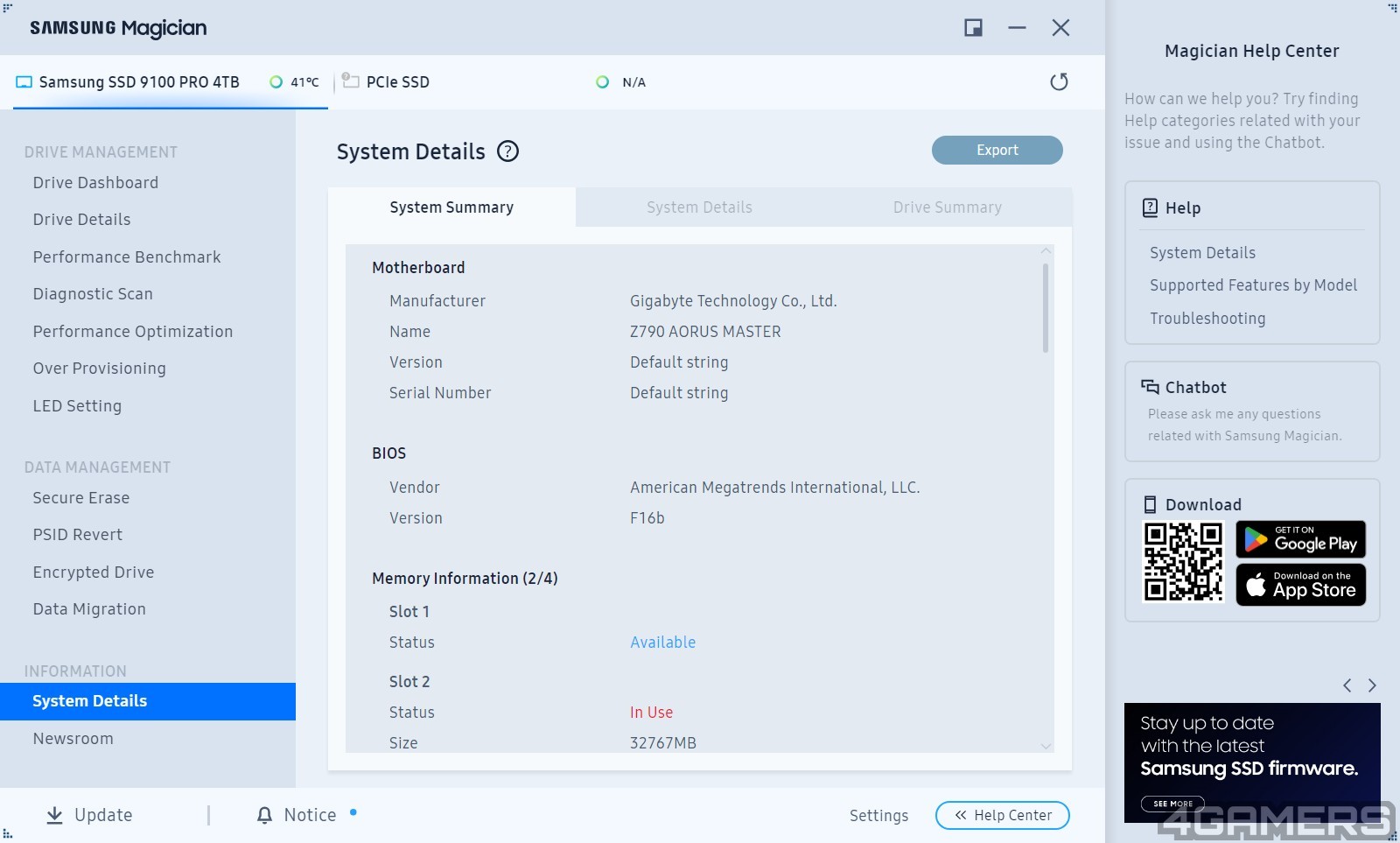The width and height of the screenshot is (1400, 843).
Task: Click the Export button
Action: 997,150
